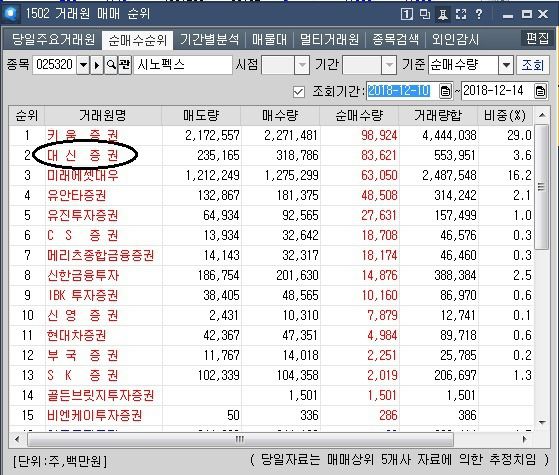Select IBK 투자증권 broker row
The width and height of the screenshot is (559, 475).
point(83,295)
